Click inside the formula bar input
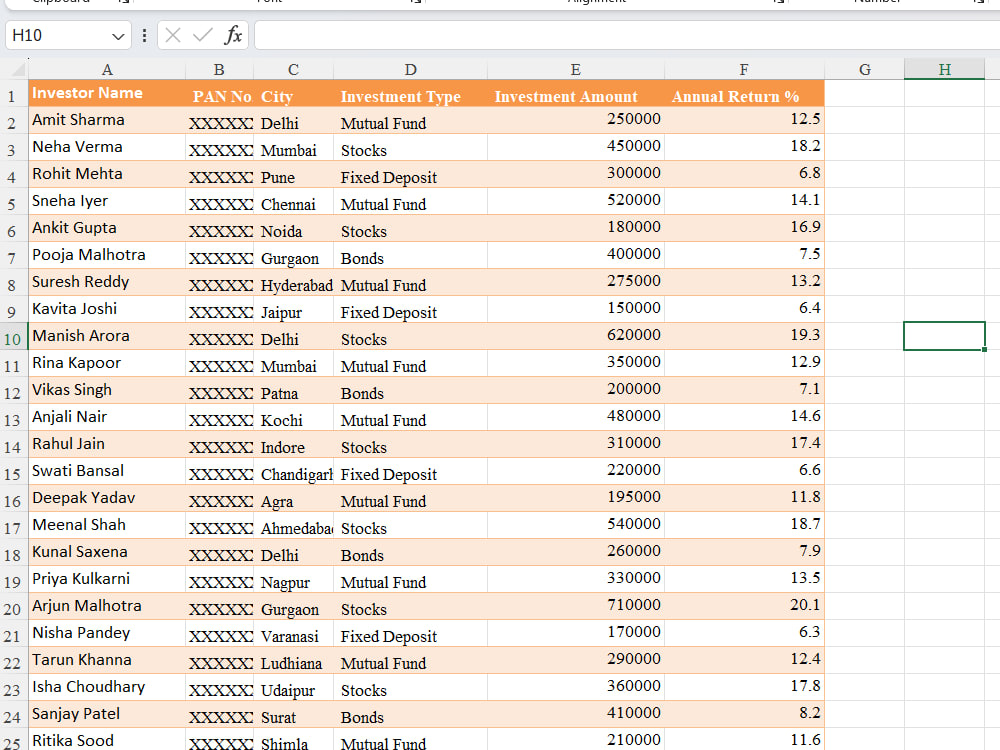This screenshot has height=750, width=1000. [x=627, y=35]
